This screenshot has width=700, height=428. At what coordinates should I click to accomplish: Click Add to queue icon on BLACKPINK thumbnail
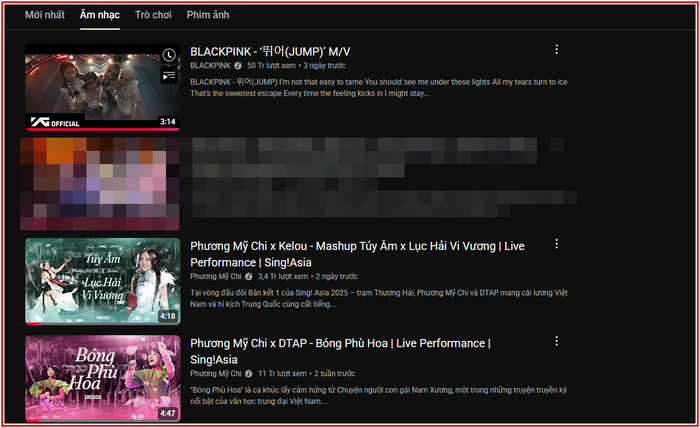click(169, 76)
